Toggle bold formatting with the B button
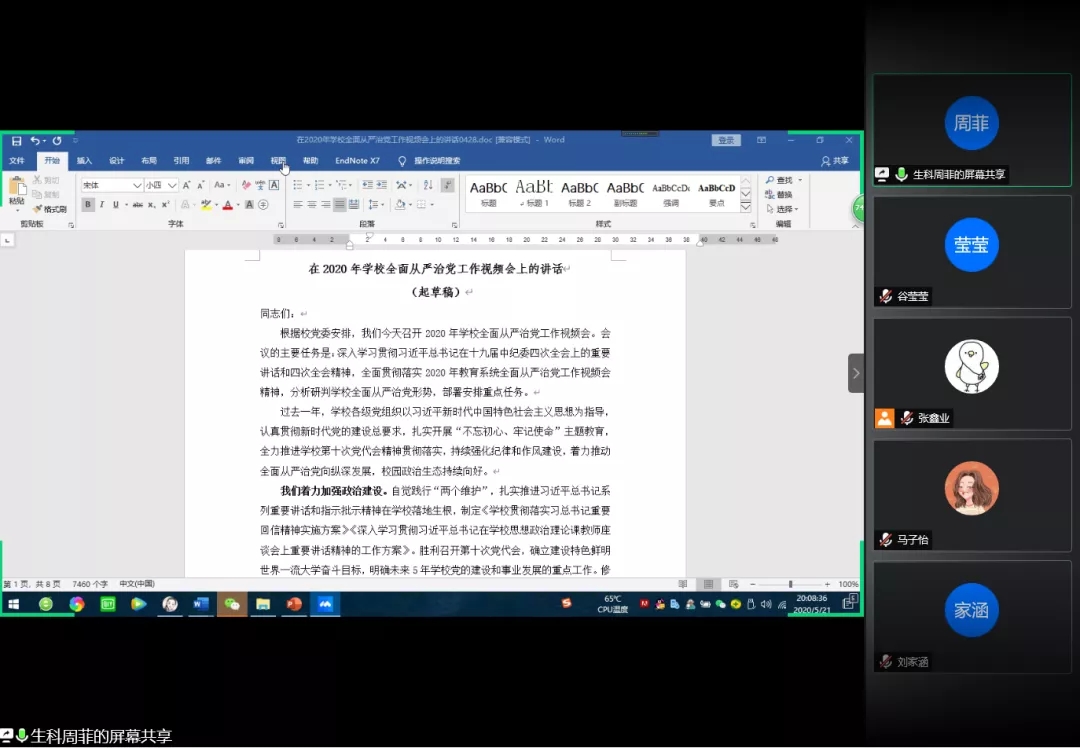 88,205
